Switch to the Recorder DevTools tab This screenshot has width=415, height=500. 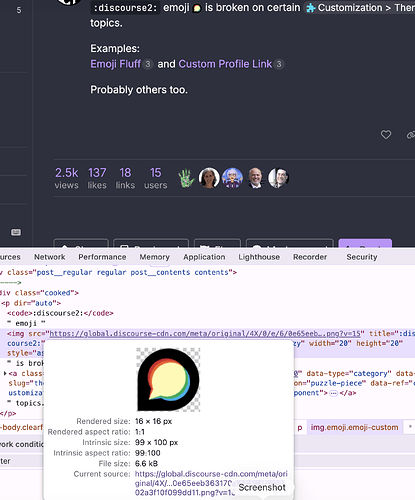[310, 257]
